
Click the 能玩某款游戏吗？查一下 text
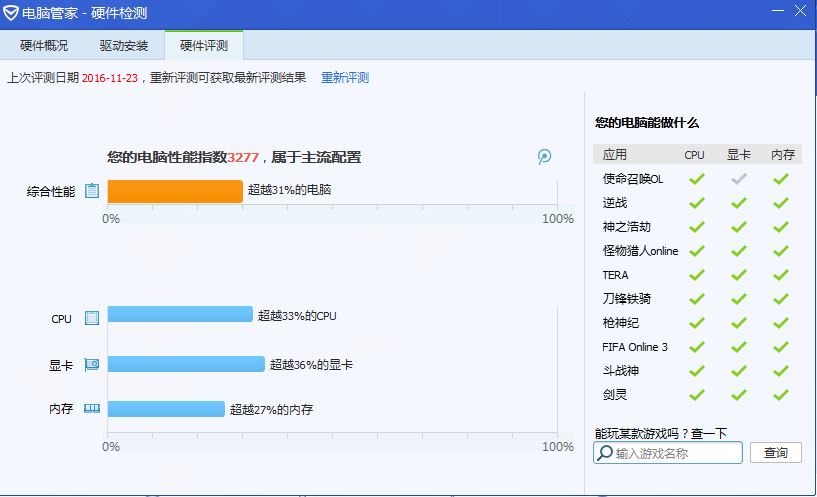click(x=661, y=433)
